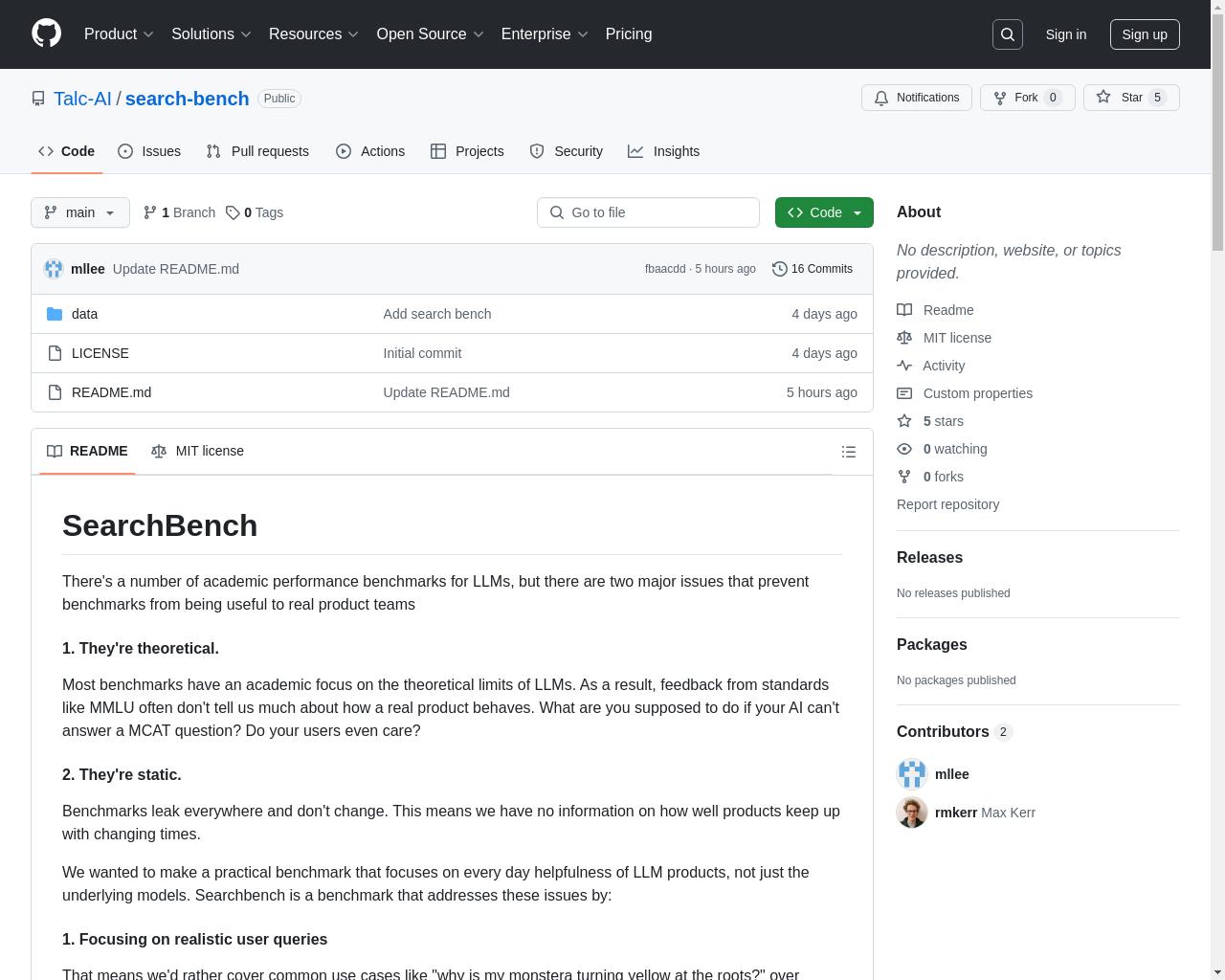Open the Releases heading link
1225x980 pixels.
[929, 558]
